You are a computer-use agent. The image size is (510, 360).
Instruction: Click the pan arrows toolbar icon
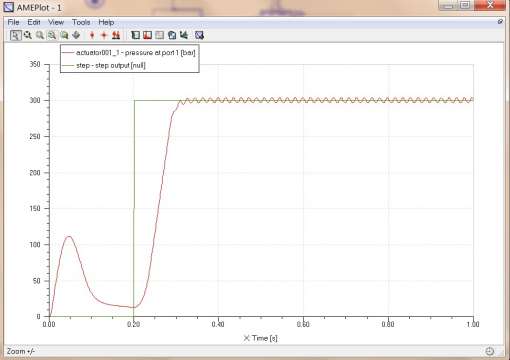76,35
